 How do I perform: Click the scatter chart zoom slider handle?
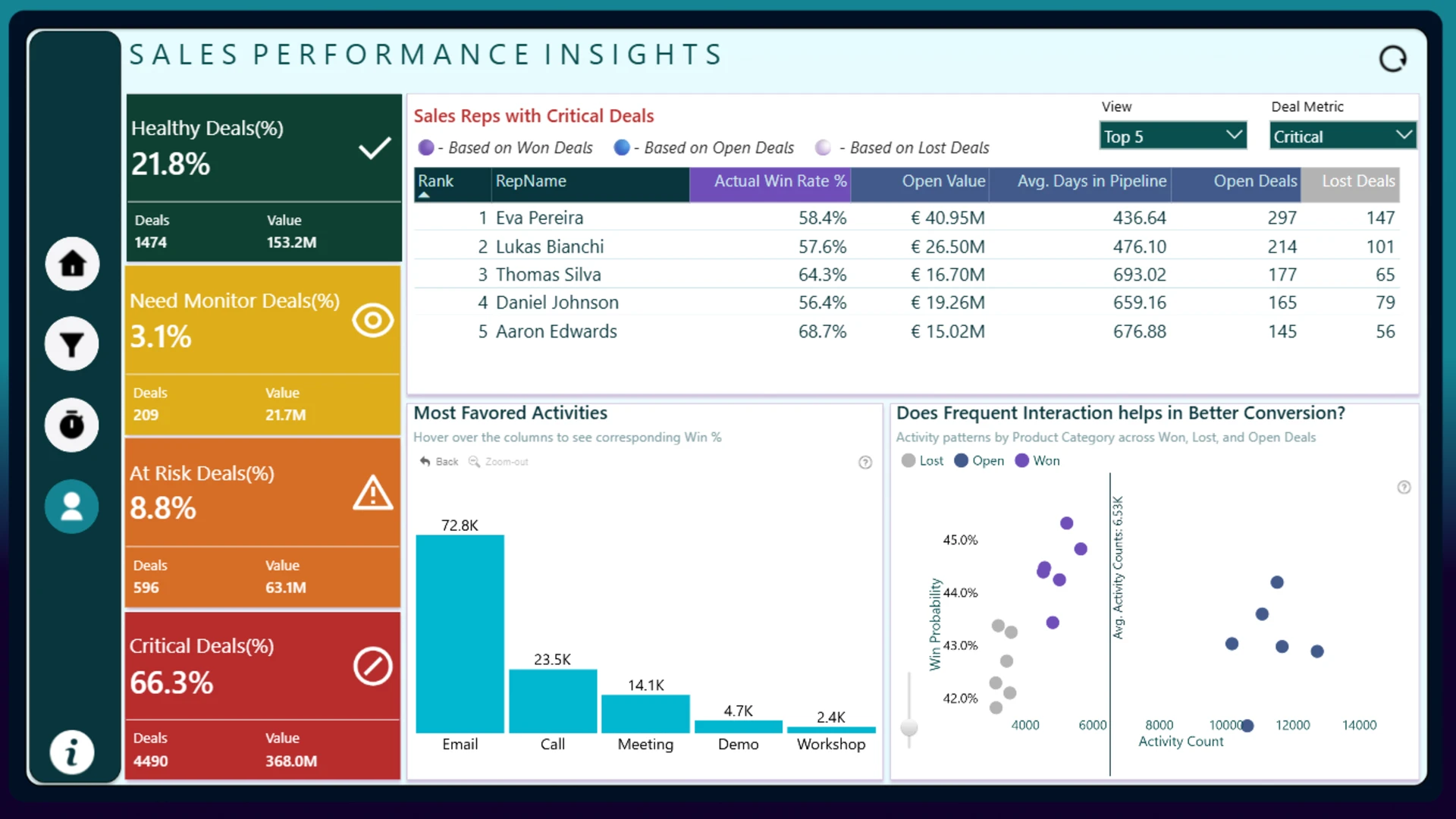click(x=909, y=728)
